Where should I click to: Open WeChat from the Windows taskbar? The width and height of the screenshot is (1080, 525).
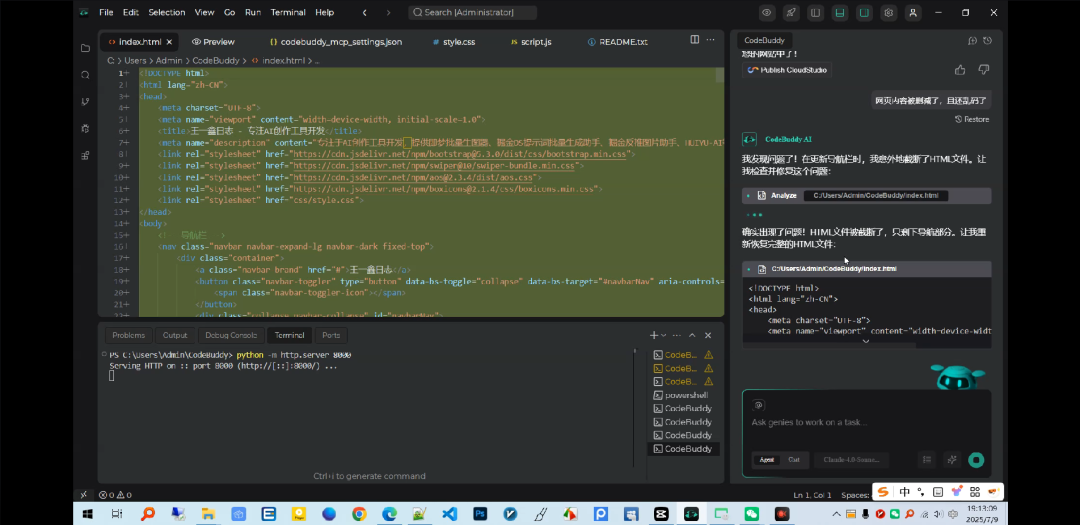point(751,514)
